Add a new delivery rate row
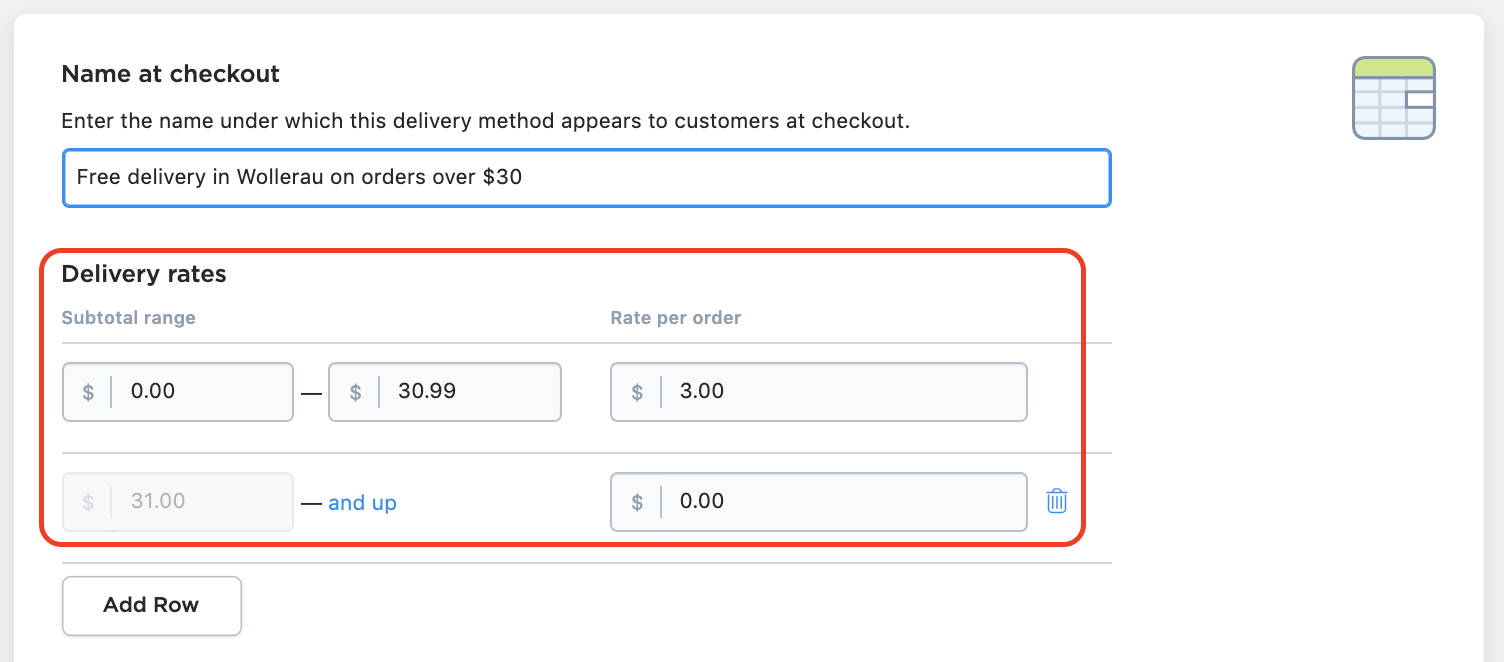 coord(152,605)
